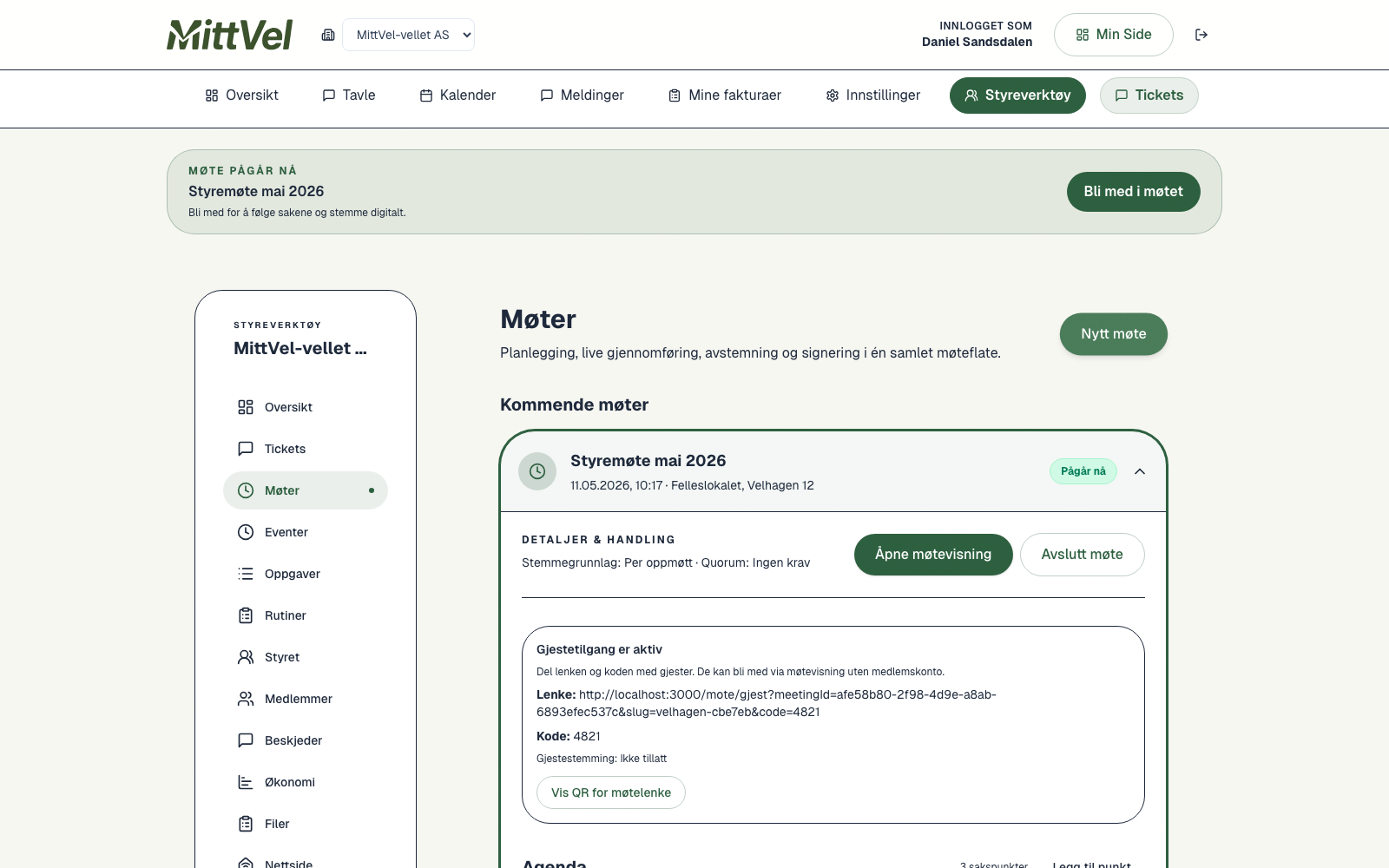This screenshot has height=868, width=1389.
Task: Create a meeting with Nytt møte
Action: (1114, 334)
